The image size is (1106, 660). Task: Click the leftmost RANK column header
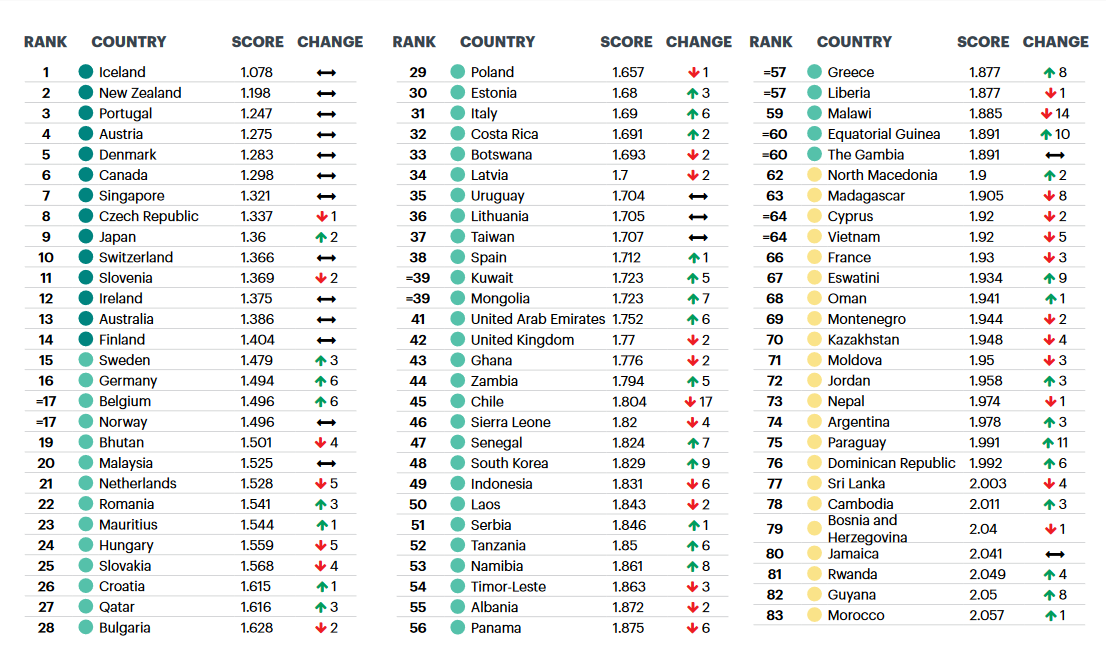tap(46, 42)
